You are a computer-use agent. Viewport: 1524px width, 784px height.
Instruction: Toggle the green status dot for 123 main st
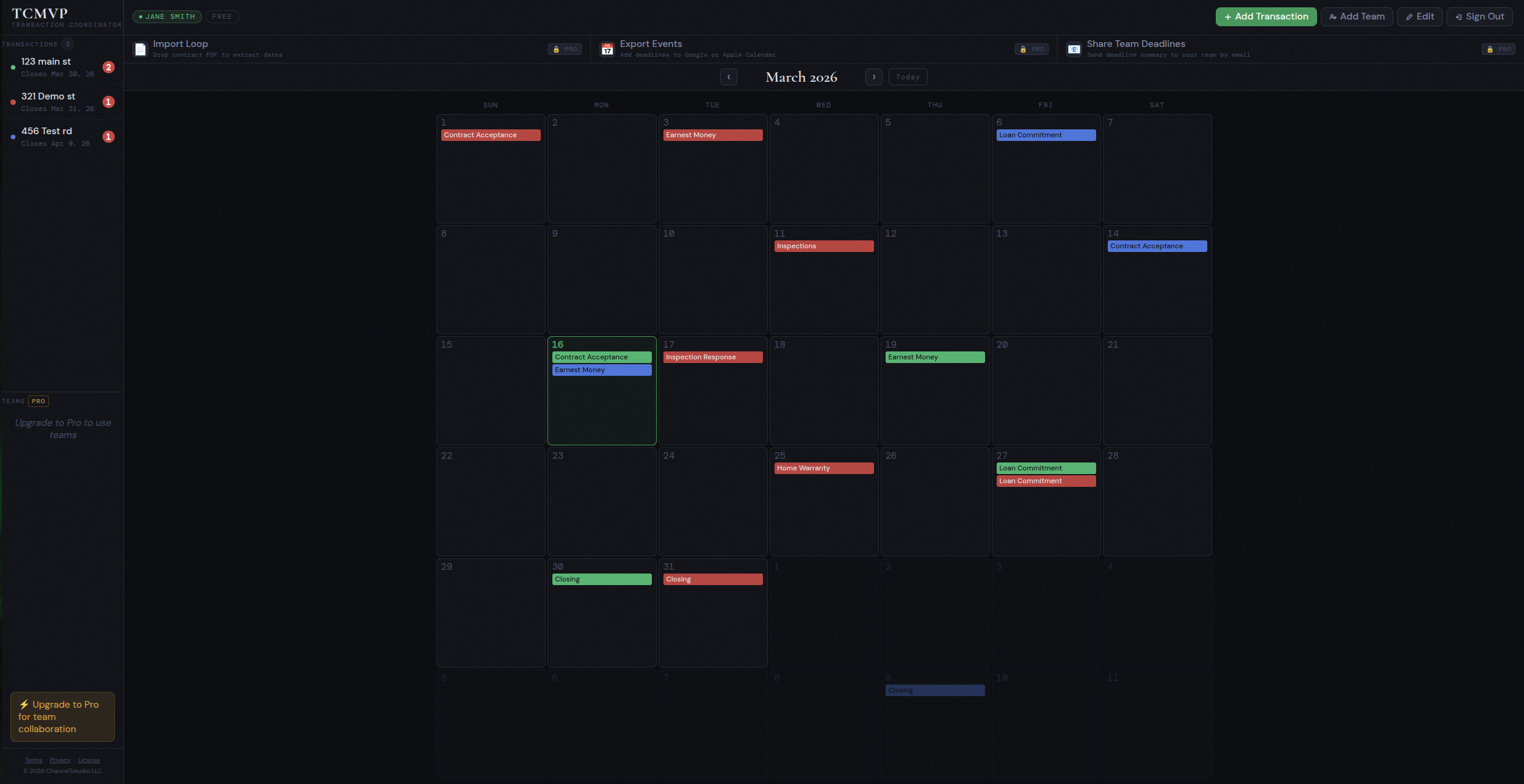click(13, 67)
